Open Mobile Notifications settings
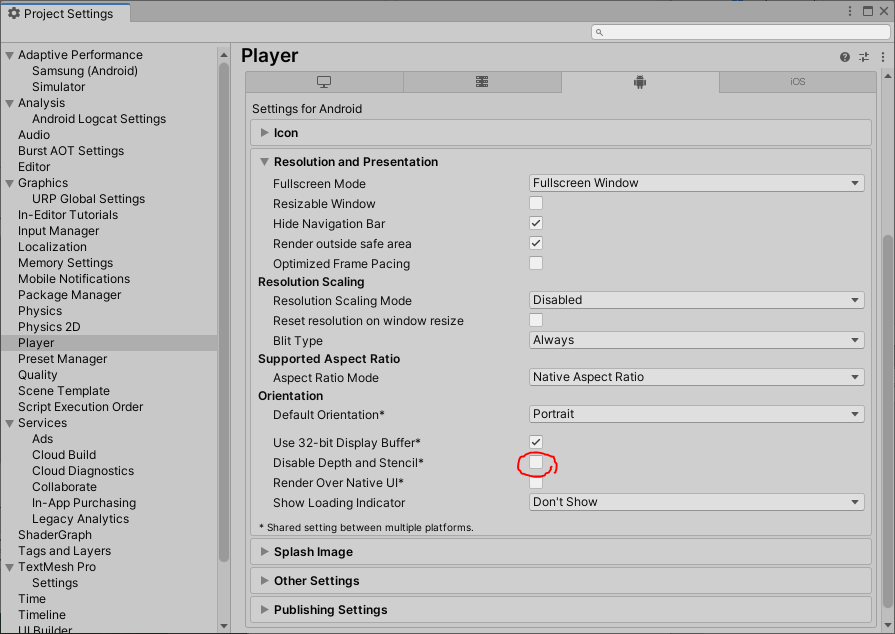The width and height of the screenshot is (895, 634). 74,278
